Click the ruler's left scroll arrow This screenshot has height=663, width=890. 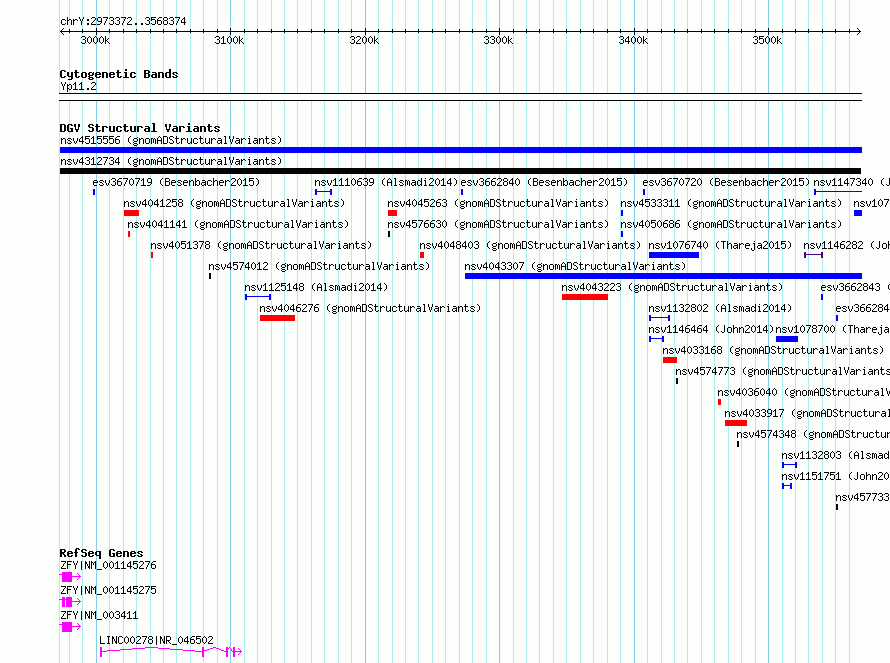click(62, 32)
